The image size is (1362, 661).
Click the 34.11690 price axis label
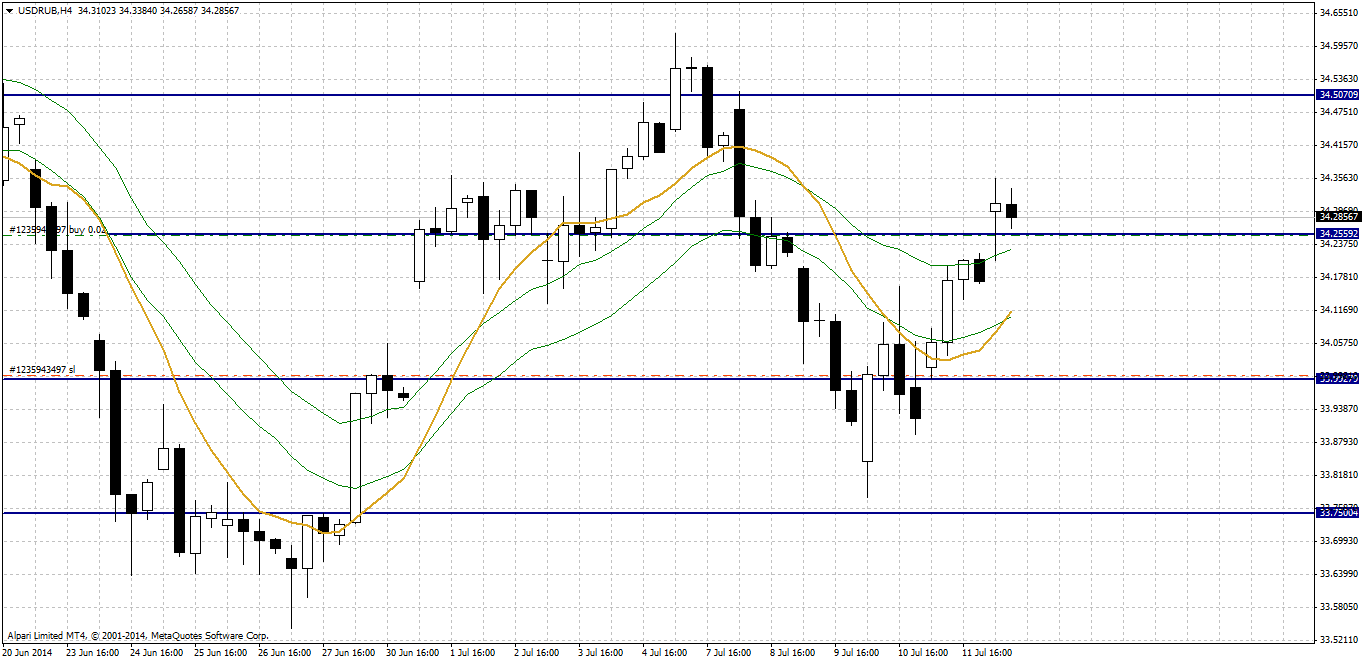pos(1339,310)
